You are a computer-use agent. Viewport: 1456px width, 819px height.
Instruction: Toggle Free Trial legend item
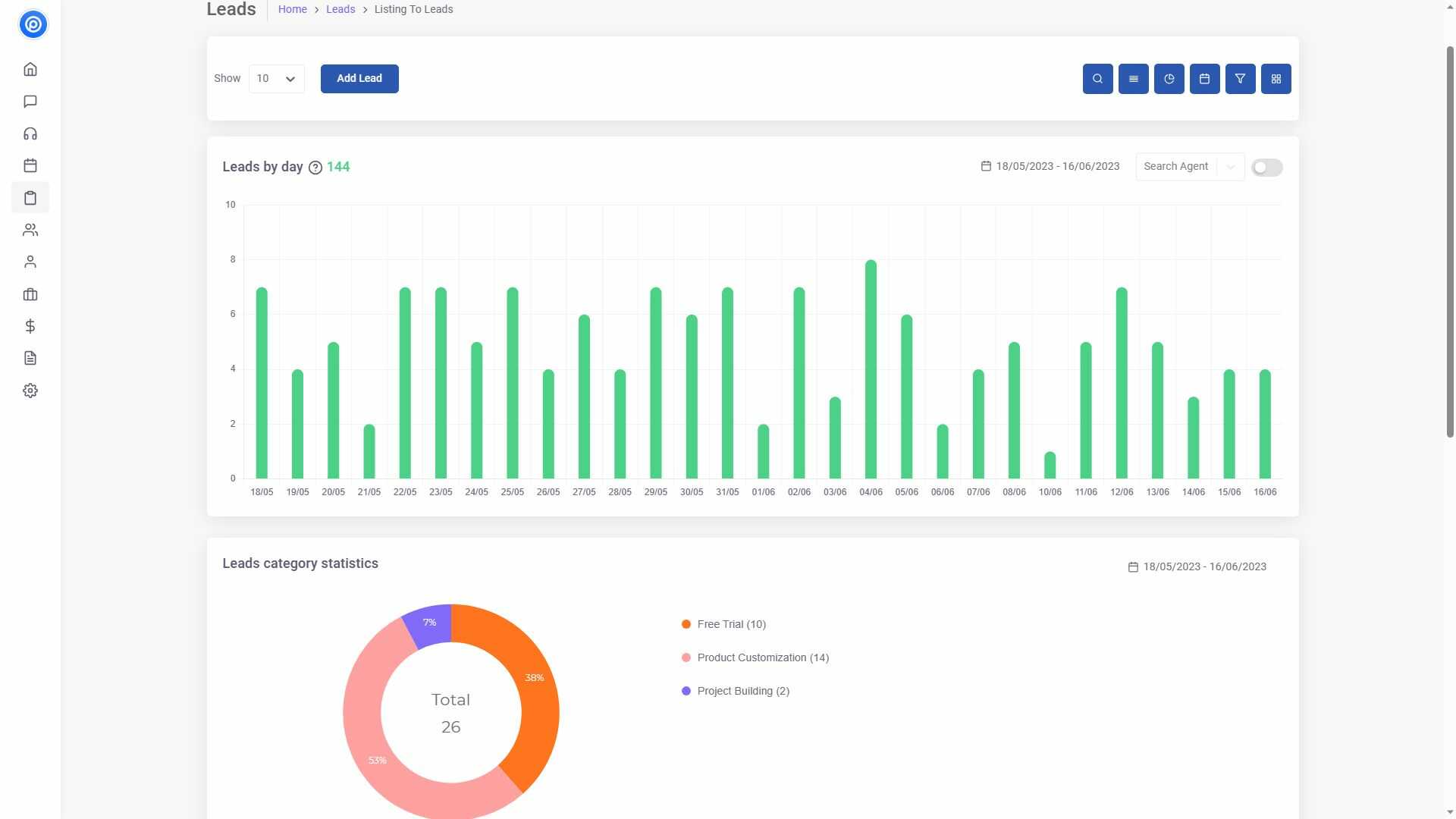pos(731,624)
